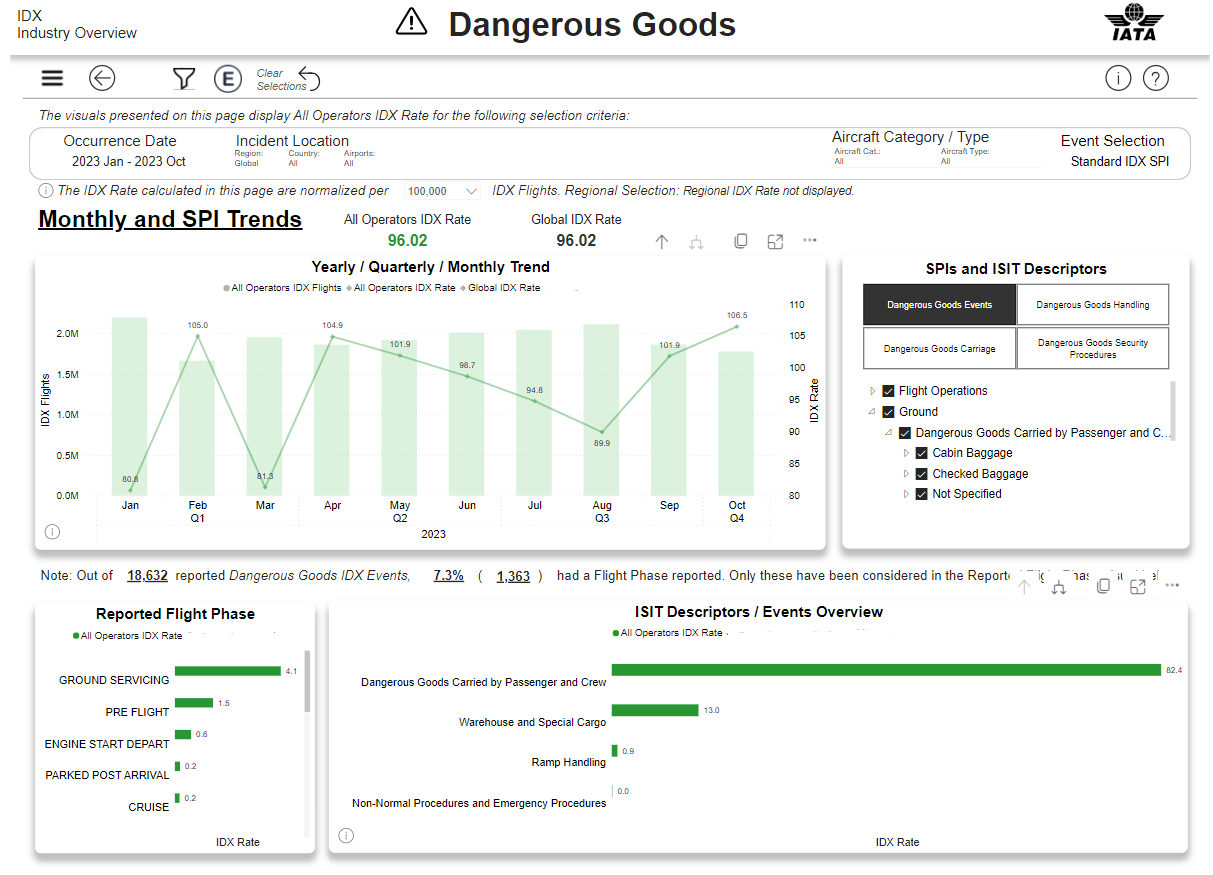This screenshot has width=1213, height=875.
Task: Toggle the Cabin Baggage checkbox
Action: 922,453
